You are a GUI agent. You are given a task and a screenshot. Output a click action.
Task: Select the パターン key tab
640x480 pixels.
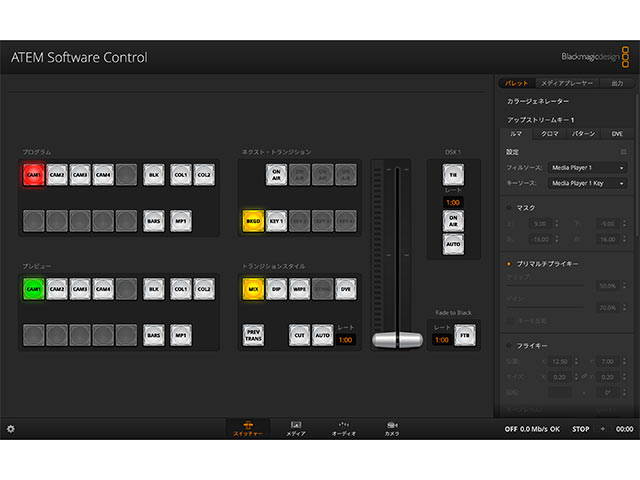click(583, 134)
